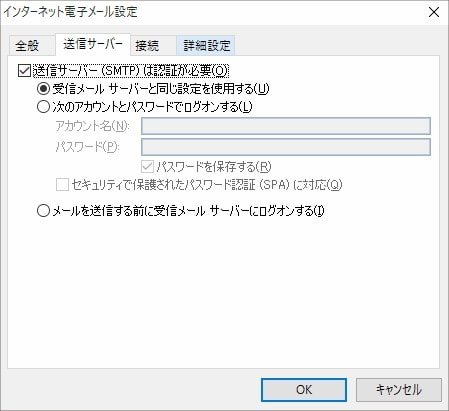Confirm settings with the OK button
The image size is (449, 411).
pyautogui.click(x=304, y=390)
